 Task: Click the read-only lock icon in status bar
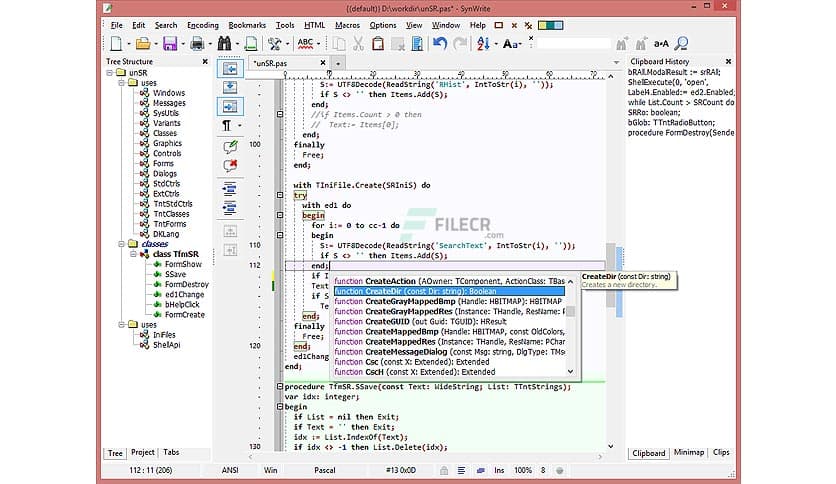[x=444, y=470]
